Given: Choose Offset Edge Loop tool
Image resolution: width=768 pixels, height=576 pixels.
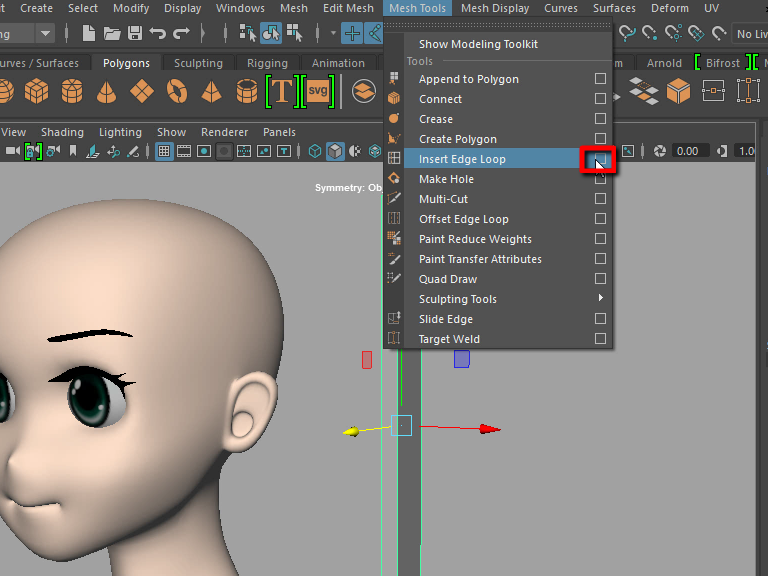Looking at the screenshot, I should [463, 219].
